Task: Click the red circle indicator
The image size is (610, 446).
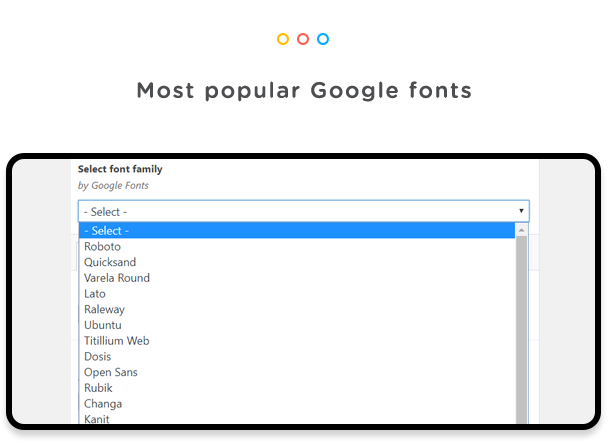Action: click(x=303, y=39)
